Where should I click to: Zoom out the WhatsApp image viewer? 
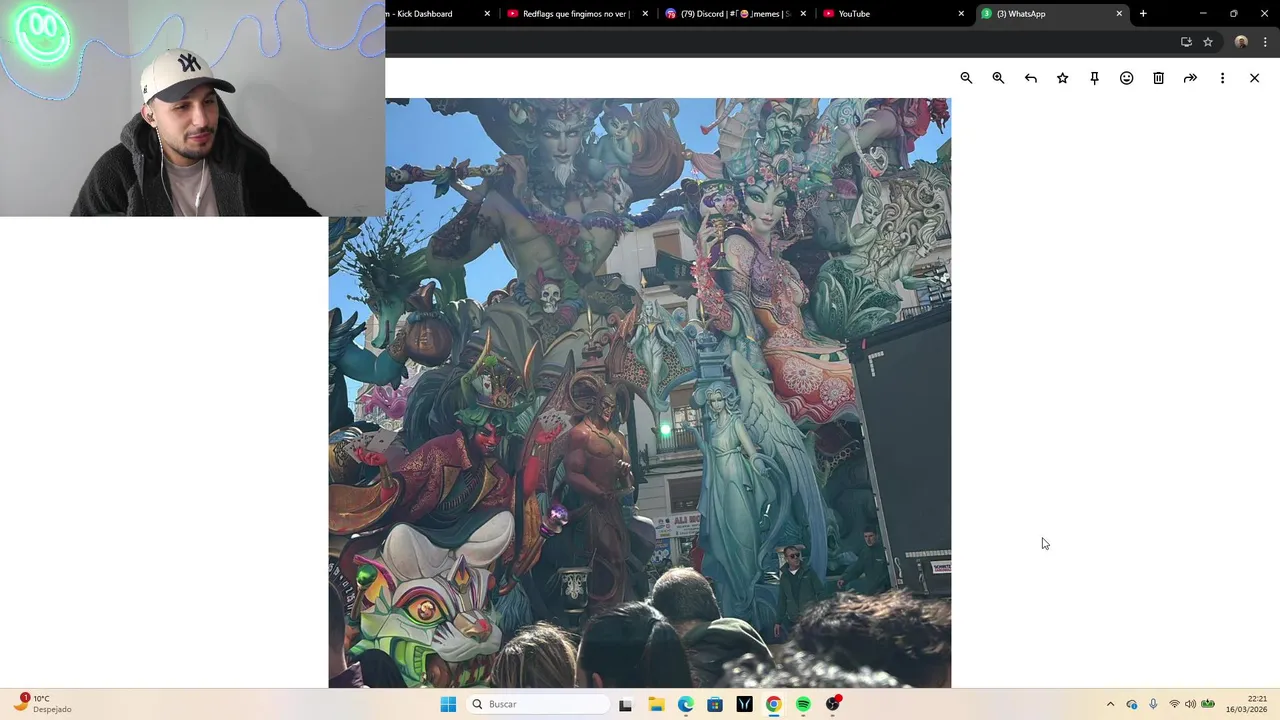966,78
